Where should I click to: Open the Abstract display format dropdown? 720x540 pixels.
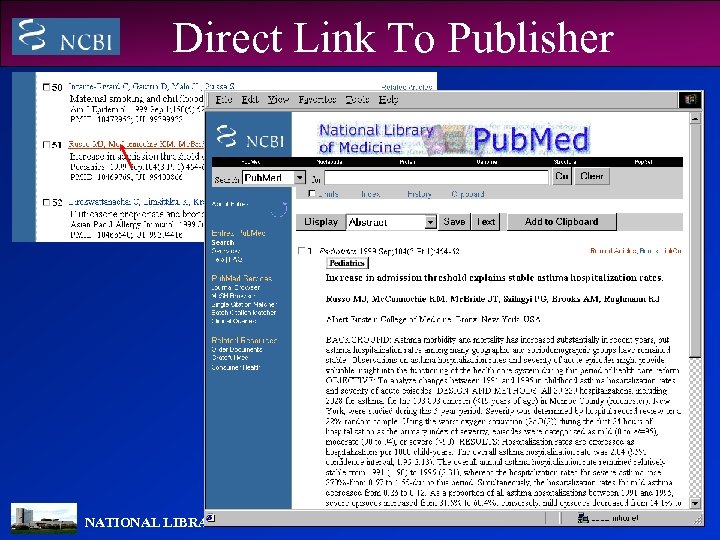(391, 222)
